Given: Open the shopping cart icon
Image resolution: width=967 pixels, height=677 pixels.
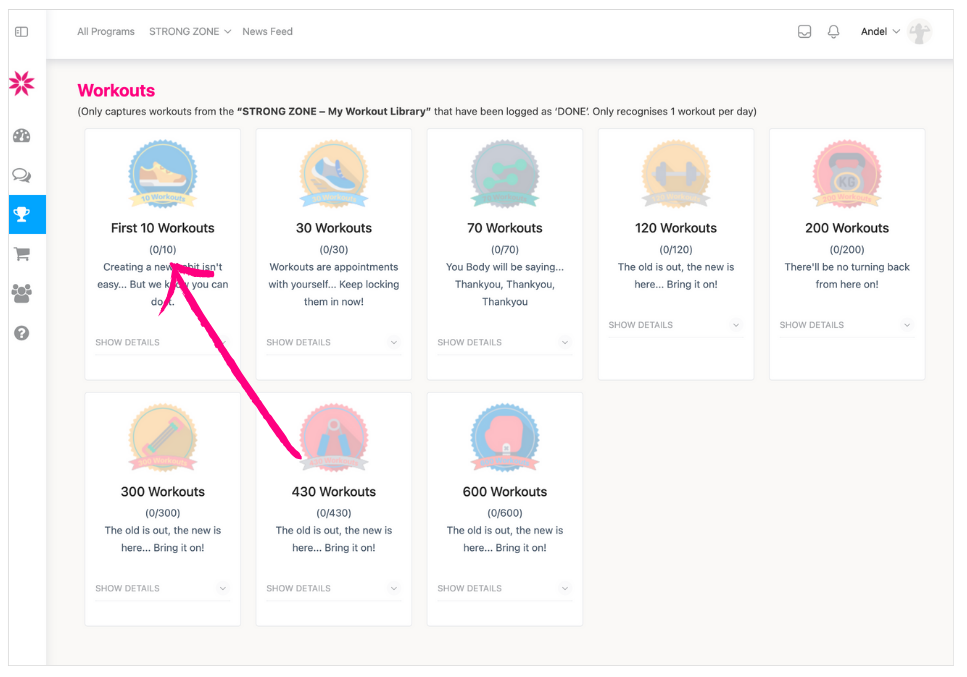Looking at the screenshot, I should (x=21, y=254).
